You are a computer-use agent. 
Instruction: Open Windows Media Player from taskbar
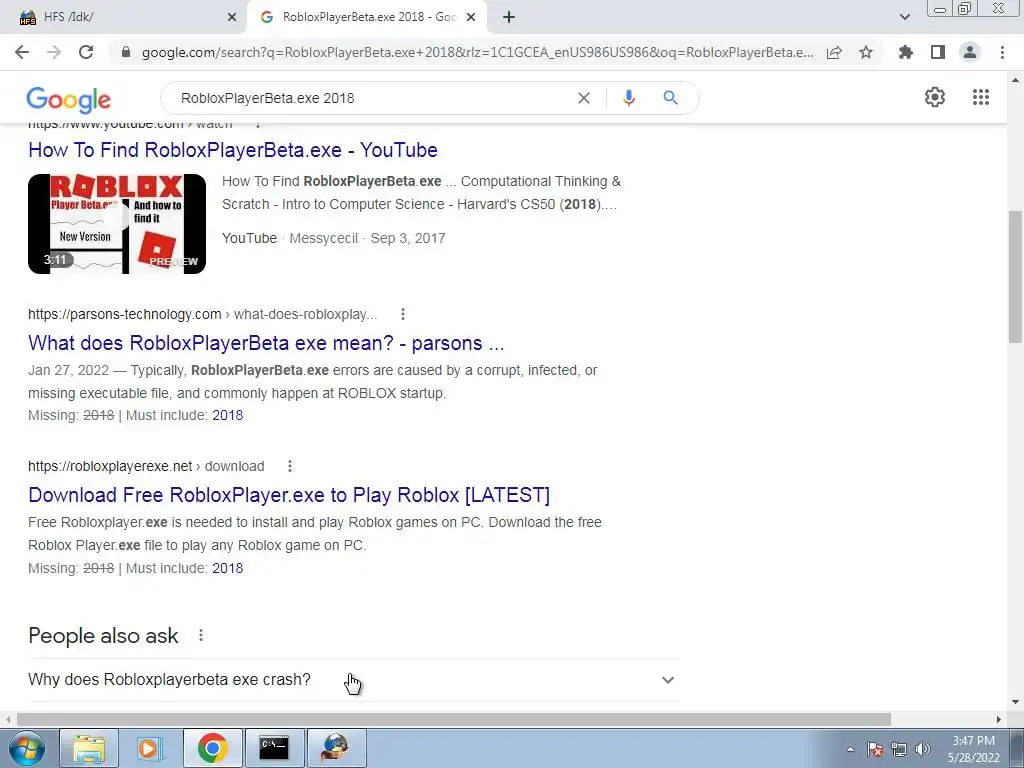pyautogui.click(x=150, y=748)
